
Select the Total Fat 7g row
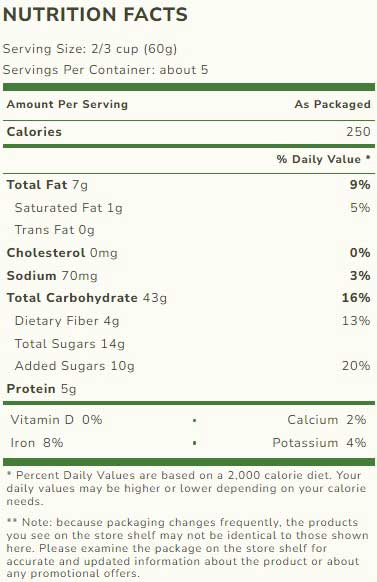click(188, 185)
